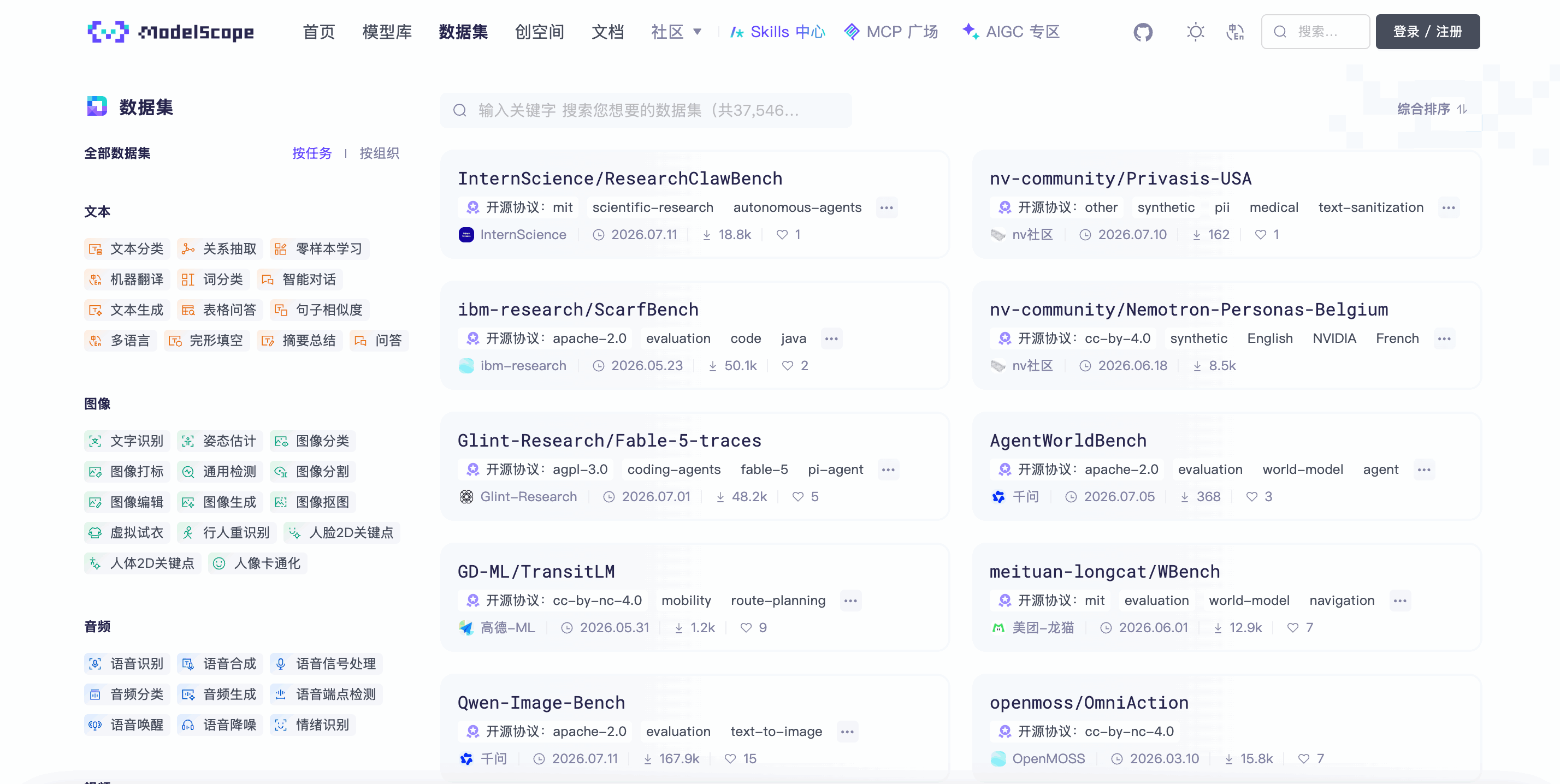
Task: Open AIGC 专区 link
Action: click(1011, 32)
